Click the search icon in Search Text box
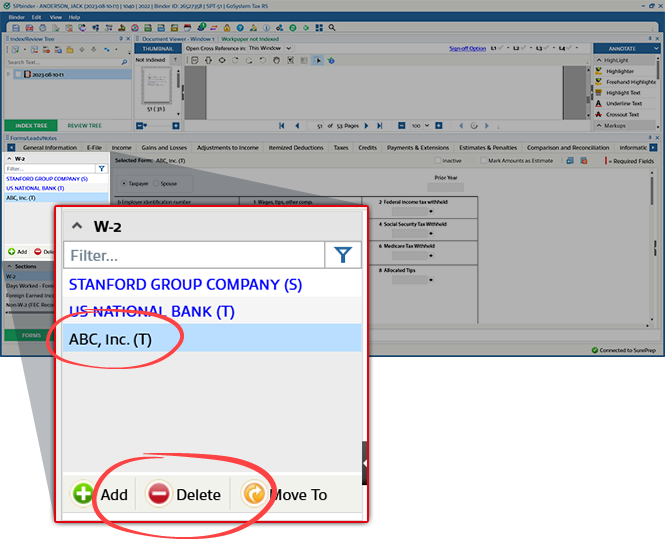This screenshot has height=545, width=665. [124, 62]
